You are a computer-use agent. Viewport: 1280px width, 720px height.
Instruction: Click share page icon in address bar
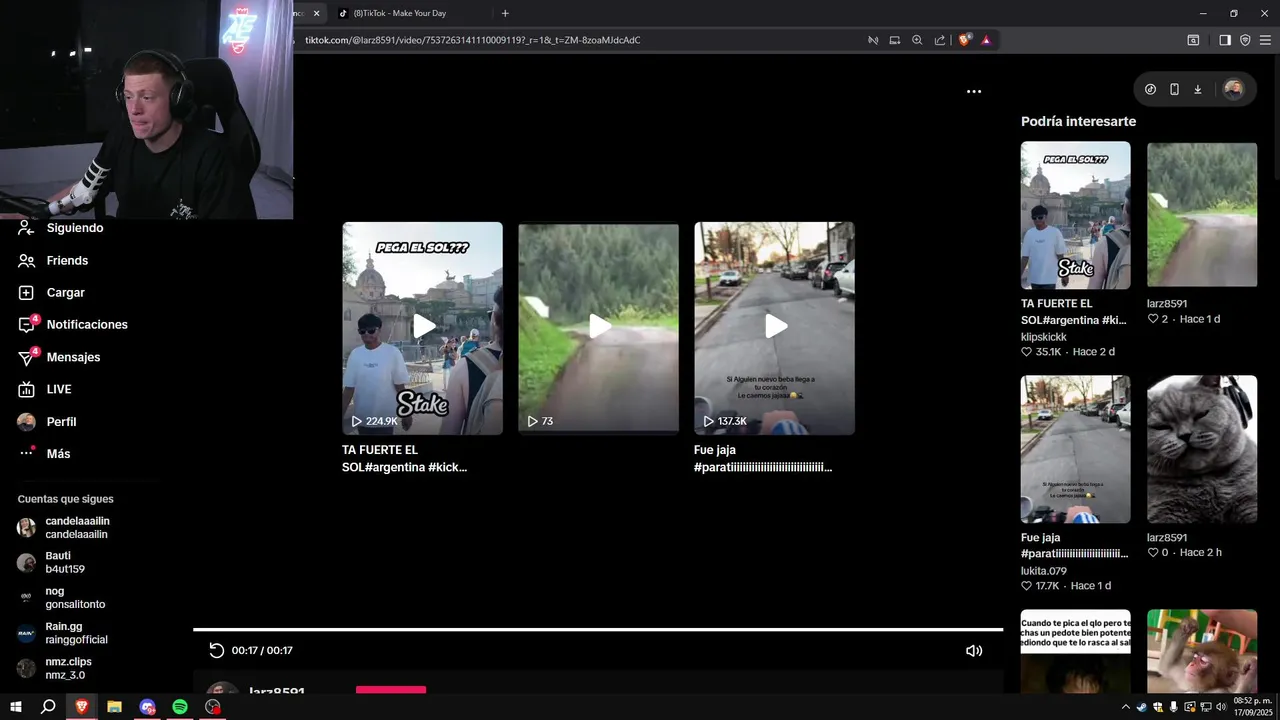940,40
